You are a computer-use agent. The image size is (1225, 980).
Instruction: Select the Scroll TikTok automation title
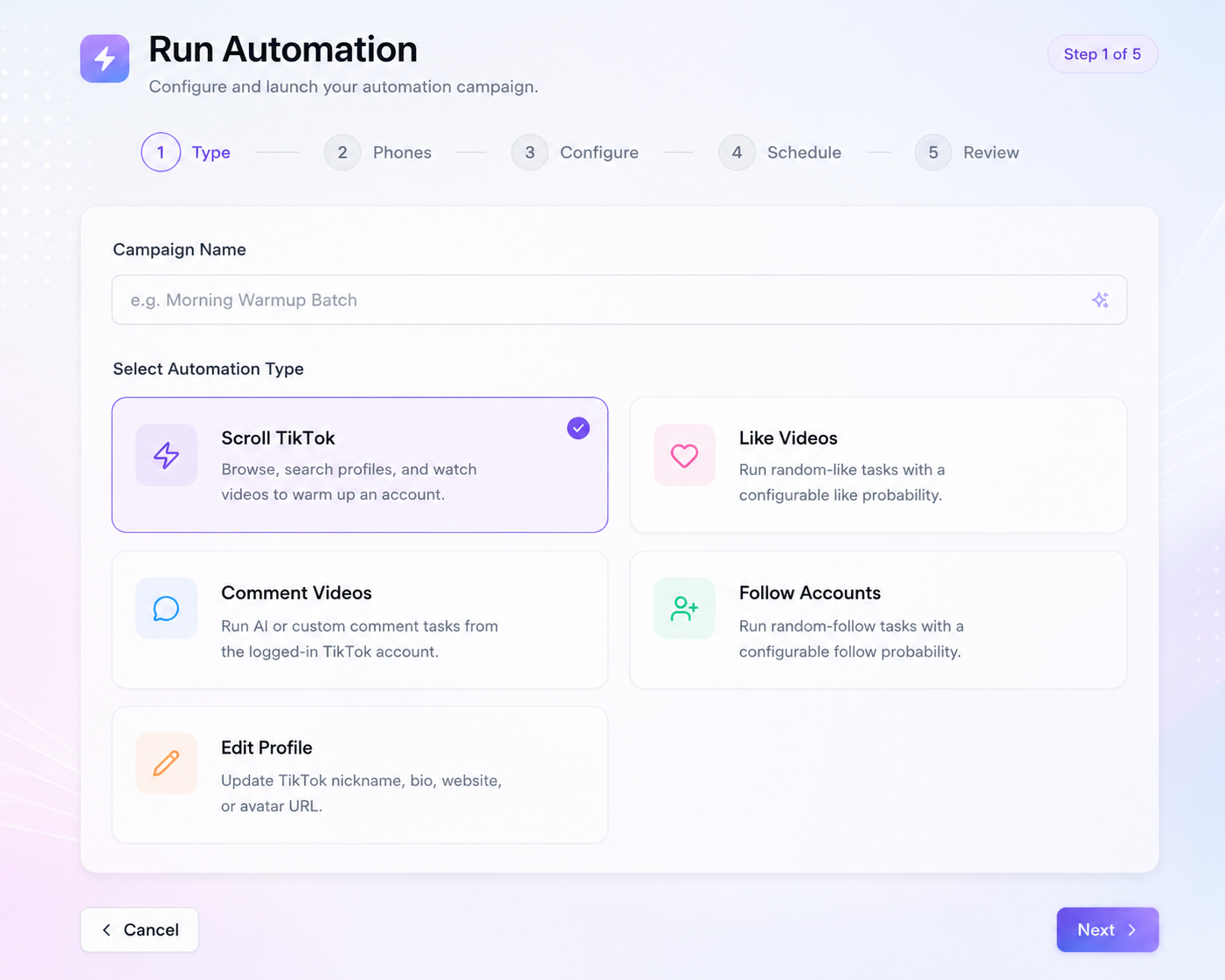[278, 438]
